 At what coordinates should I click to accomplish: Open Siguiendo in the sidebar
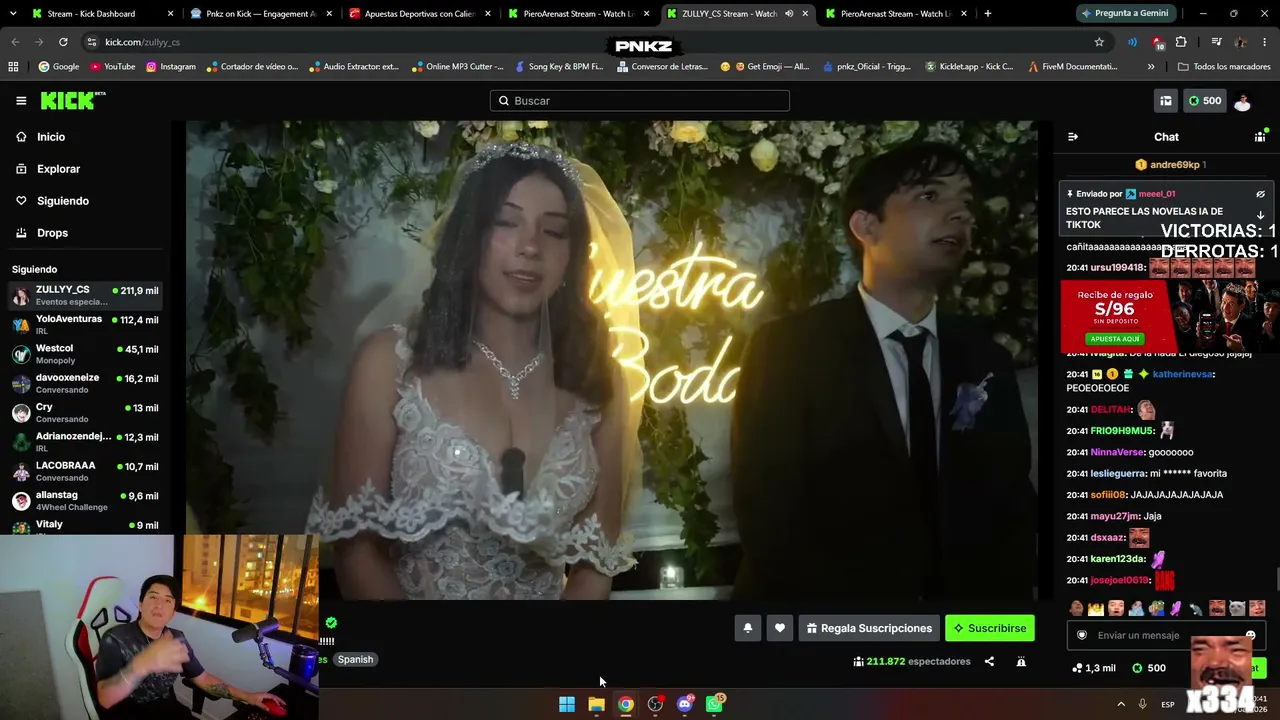point(63,201)
